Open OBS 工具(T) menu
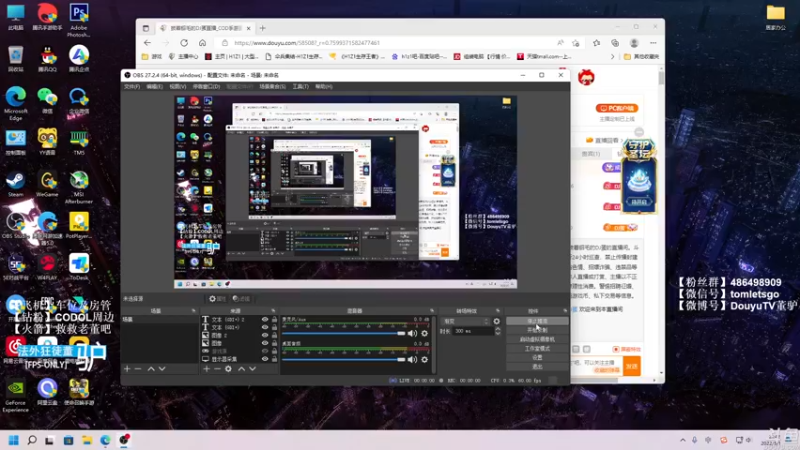Screen dimensions: 800x450 click(x=301, y=87)
